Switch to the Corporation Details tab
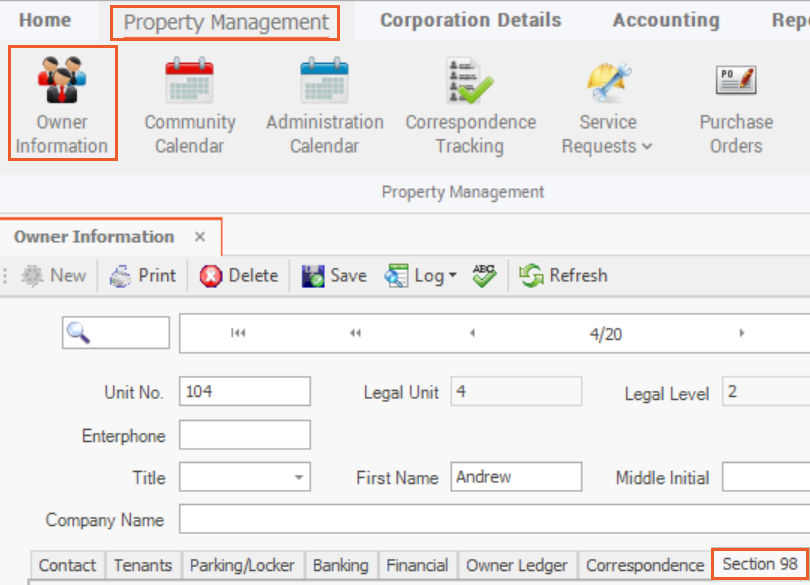 point(470,21)
